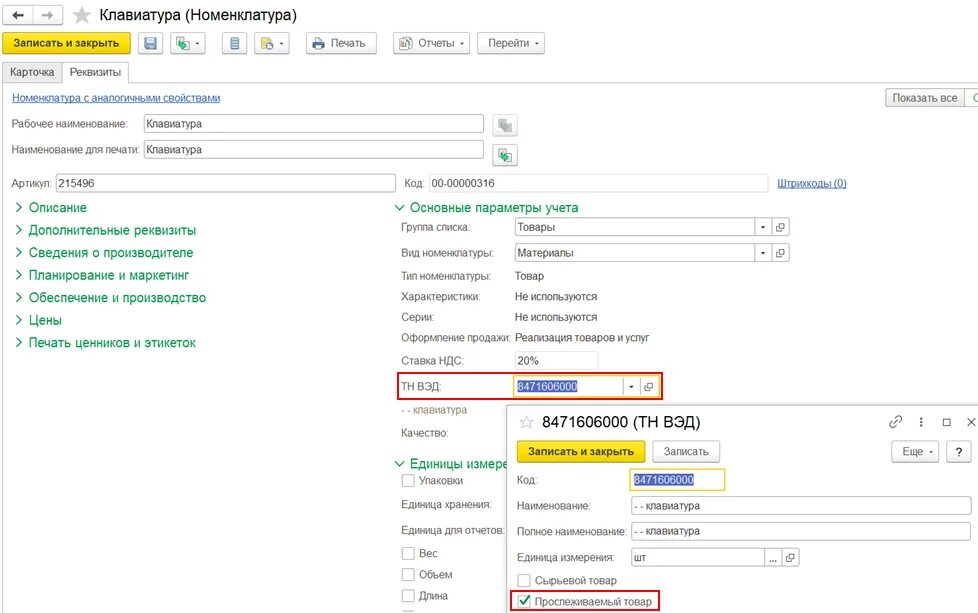
Task: Switch to the Реквизиты tab
Action: click(x=95, y=72)
